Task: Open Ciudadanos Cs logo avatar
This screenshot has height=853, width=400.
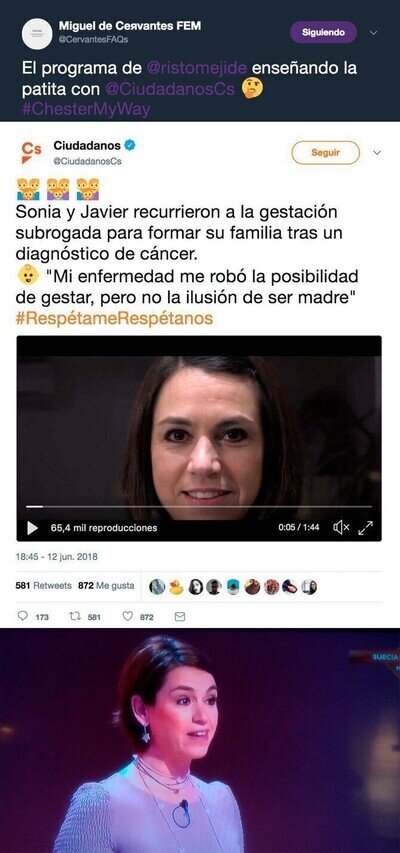Action: [x=31, y=152]
